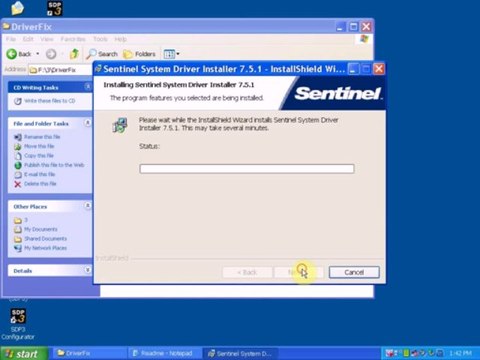
Task: Maximize the DriverFix window
Action: pyautogui.click(x=353, y=27)
